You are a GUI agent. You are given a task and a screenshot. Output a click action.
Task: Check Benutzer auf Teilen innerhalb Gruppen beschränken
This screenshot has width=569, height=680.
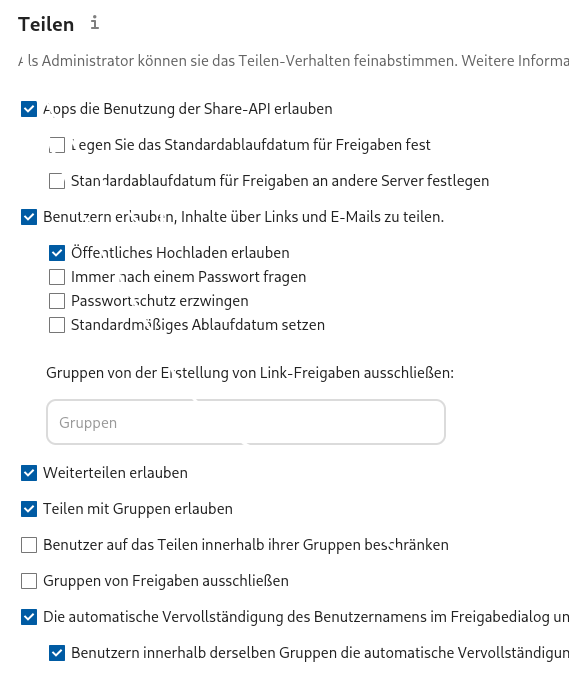(29, 545)
